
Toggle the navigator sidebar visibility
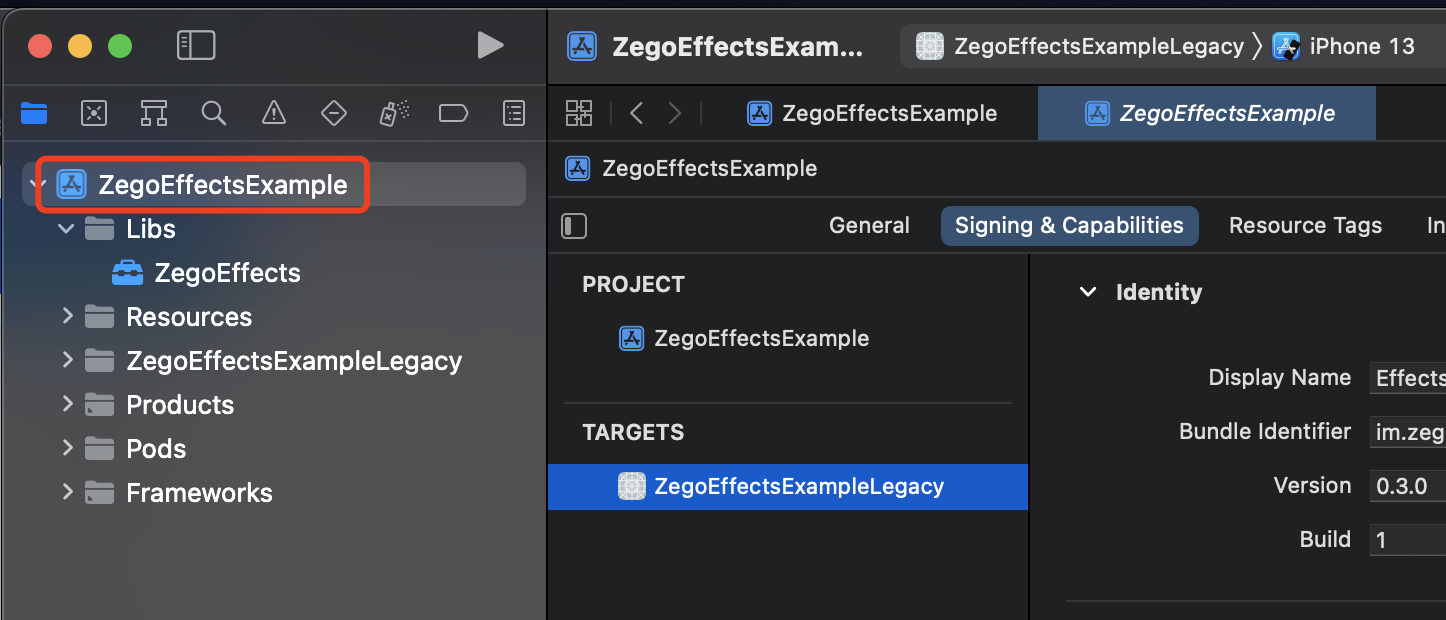click(x=196, y=45)
